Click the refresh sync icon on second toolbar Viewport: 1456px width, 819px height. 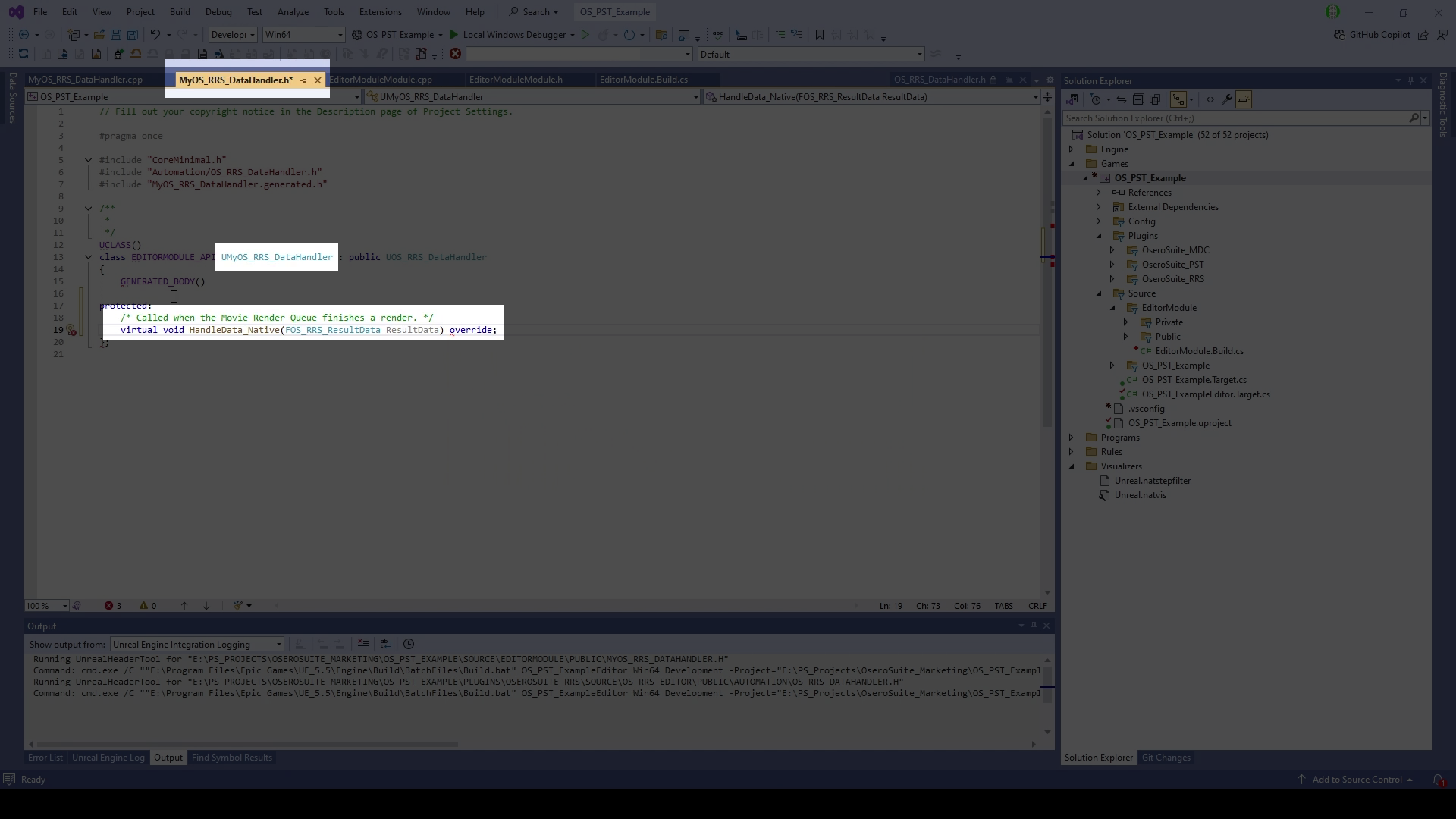pos(24,54)
